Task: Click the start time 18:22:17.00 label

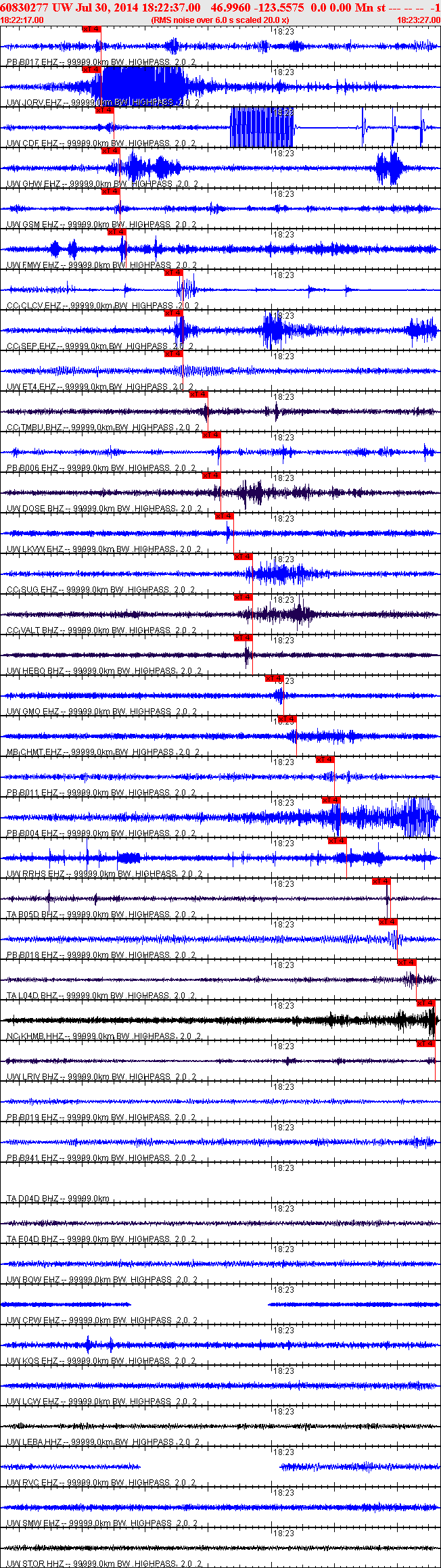Action: (x=22, y=20)
